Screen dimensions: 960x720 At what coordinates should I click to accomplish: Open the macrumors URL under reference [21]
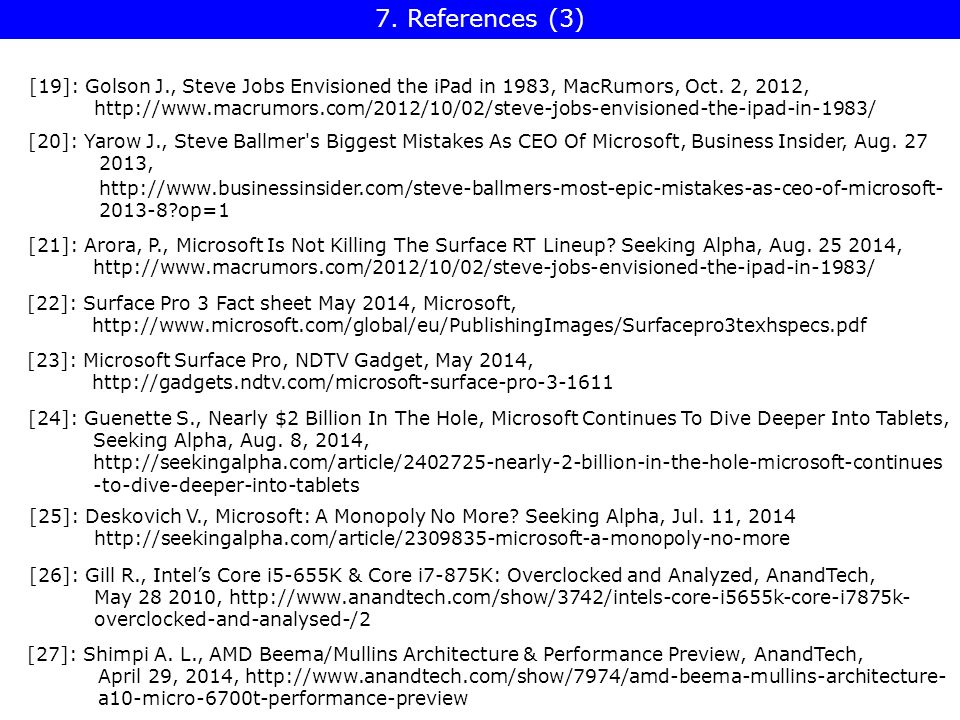pyautogui.click(x=484, y=268)
